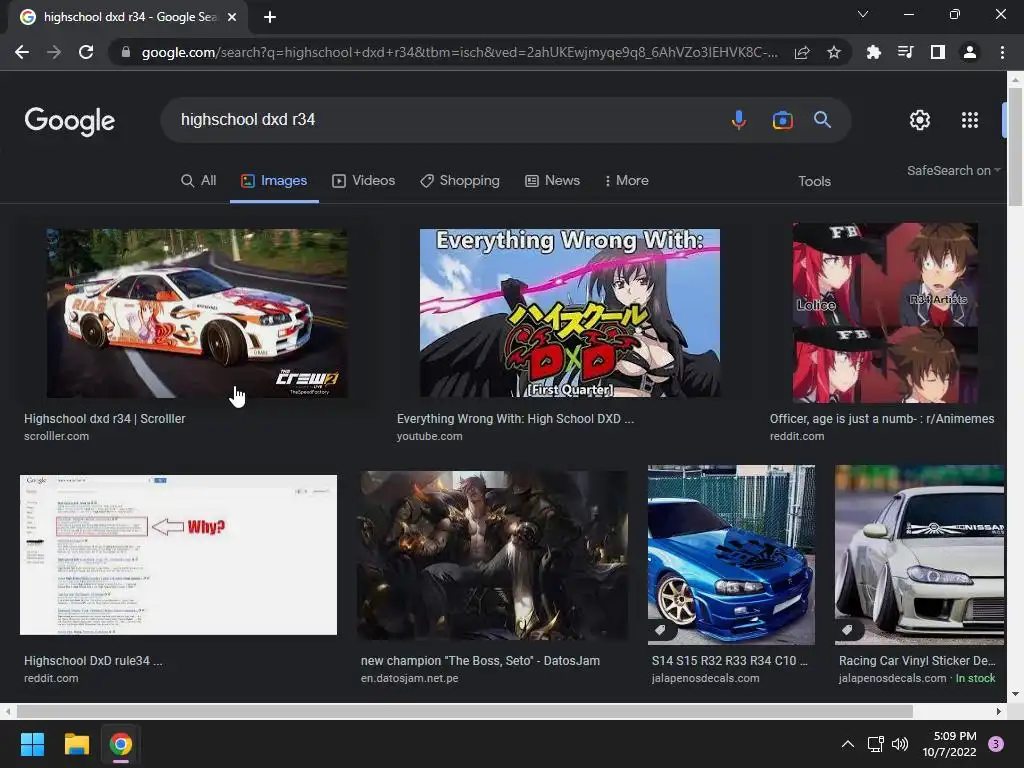The height and width of the screenshot is (768, 1024).
Task: Open File Explorer from taskbar
Action: click(x=76, y=744)
